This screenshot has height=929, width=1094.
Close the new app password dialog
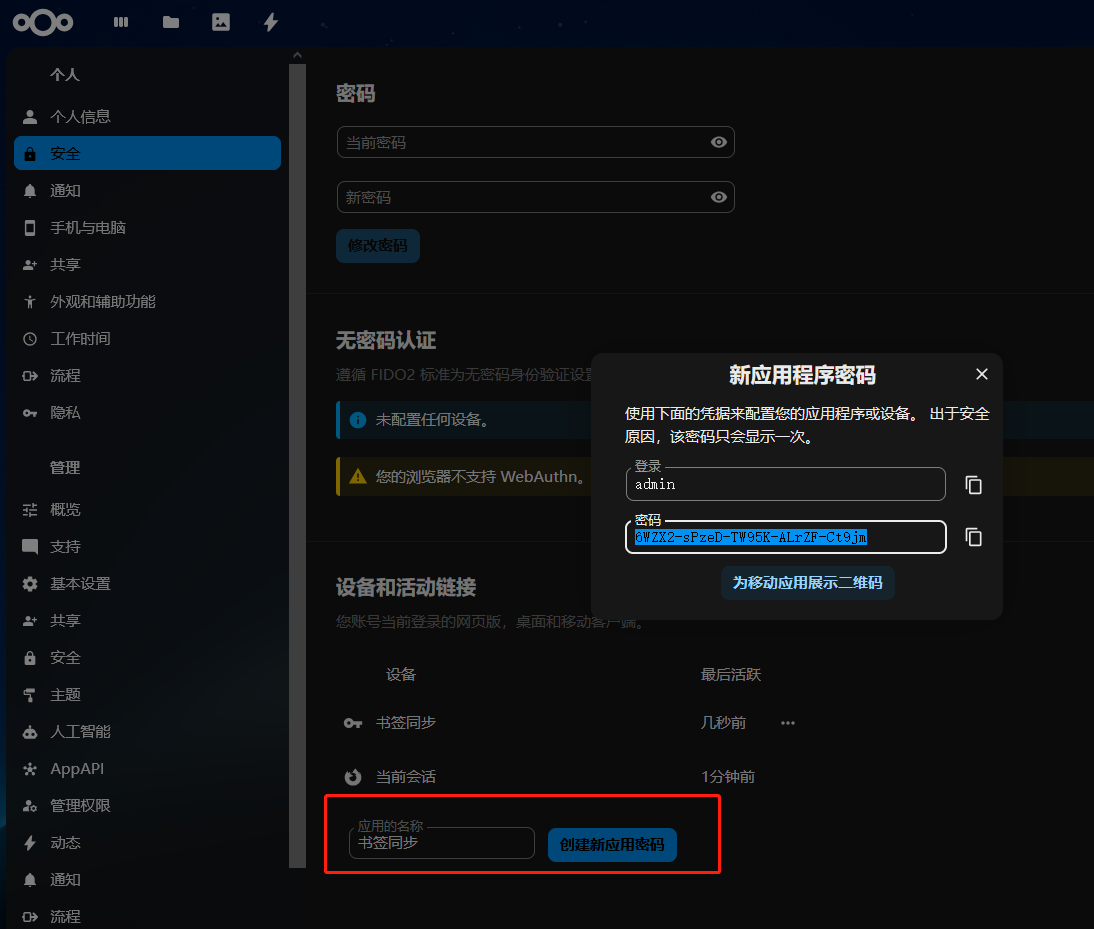(982, 375)
